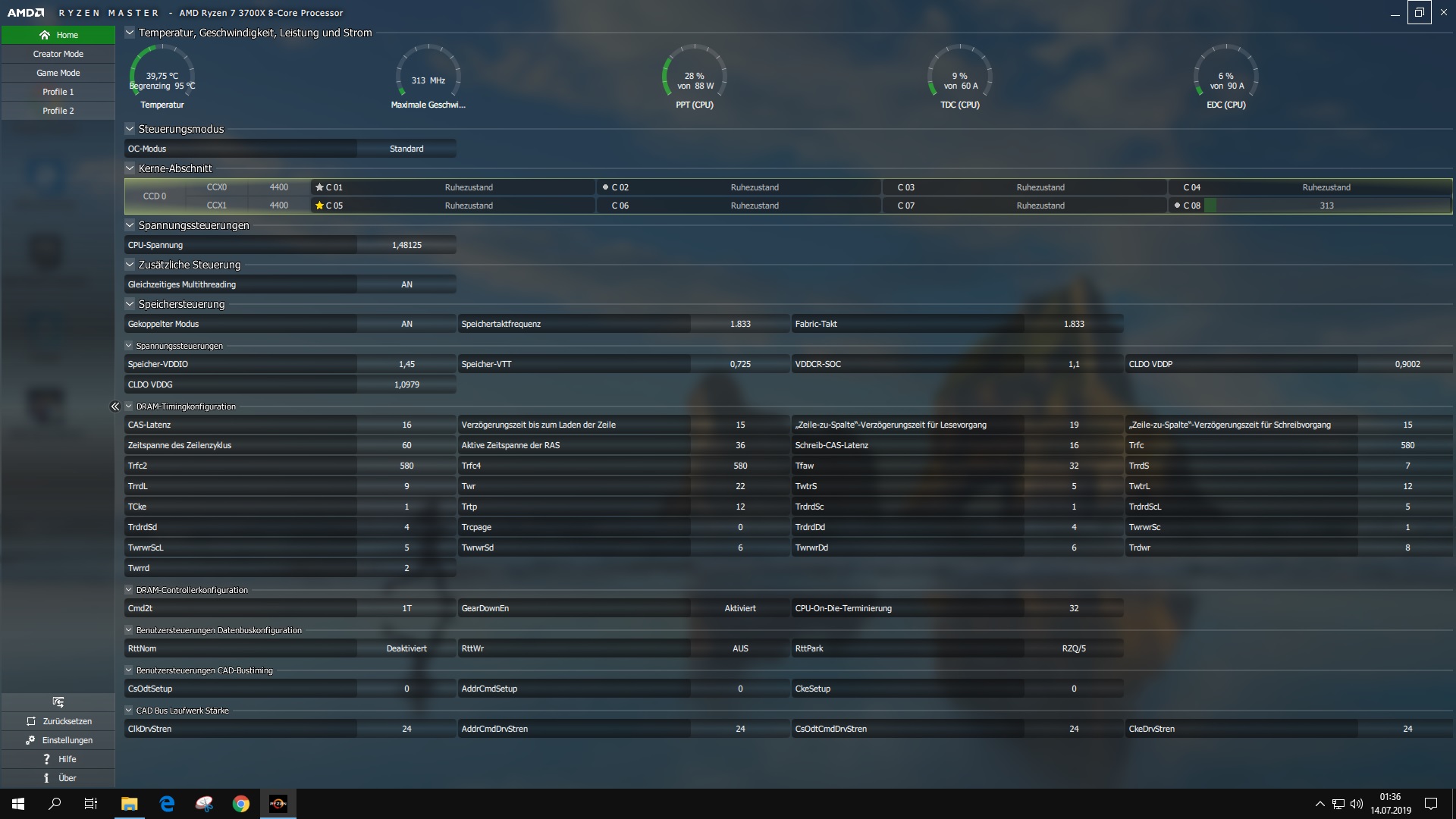Open Einstellungen settings gear
The width and height of the screenshot is (1456, 819).
click(30, 740)
